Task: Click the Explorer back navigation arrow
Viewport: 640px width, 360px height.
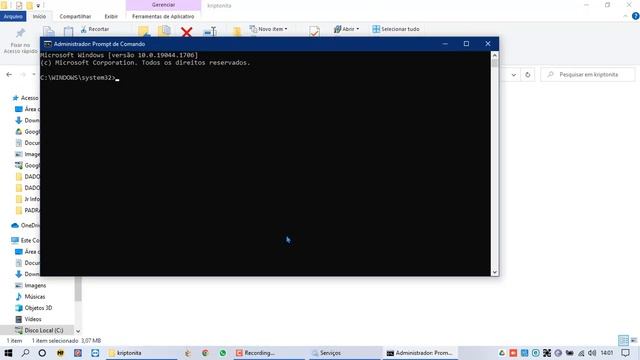Action: 9,74
